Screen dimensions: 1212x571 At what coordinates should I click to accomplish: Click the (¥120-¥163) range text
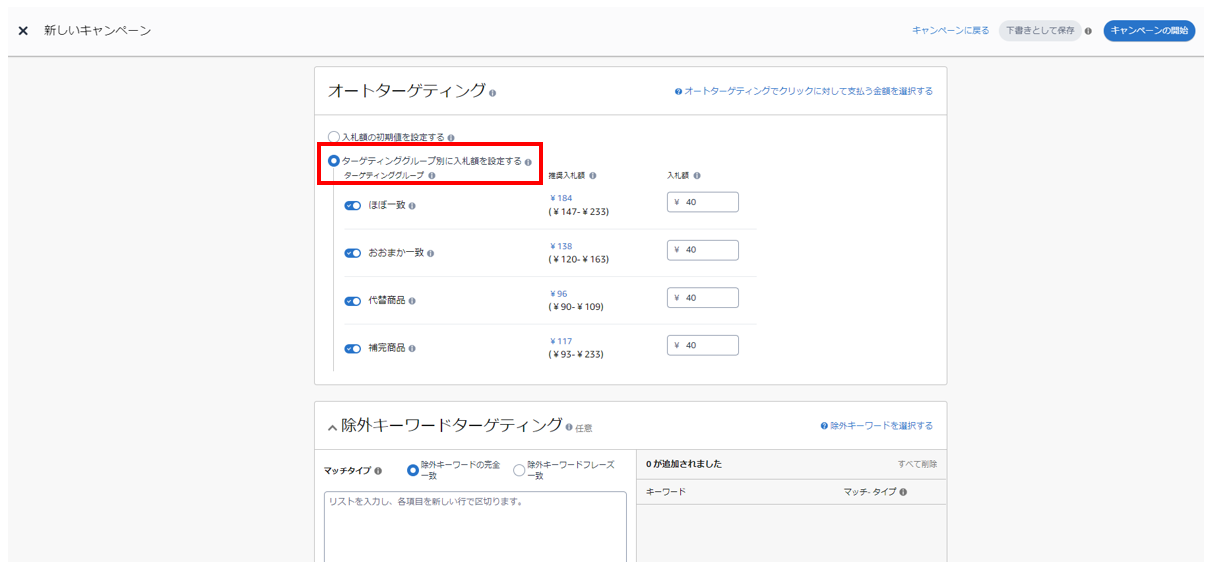pos(579,260)
